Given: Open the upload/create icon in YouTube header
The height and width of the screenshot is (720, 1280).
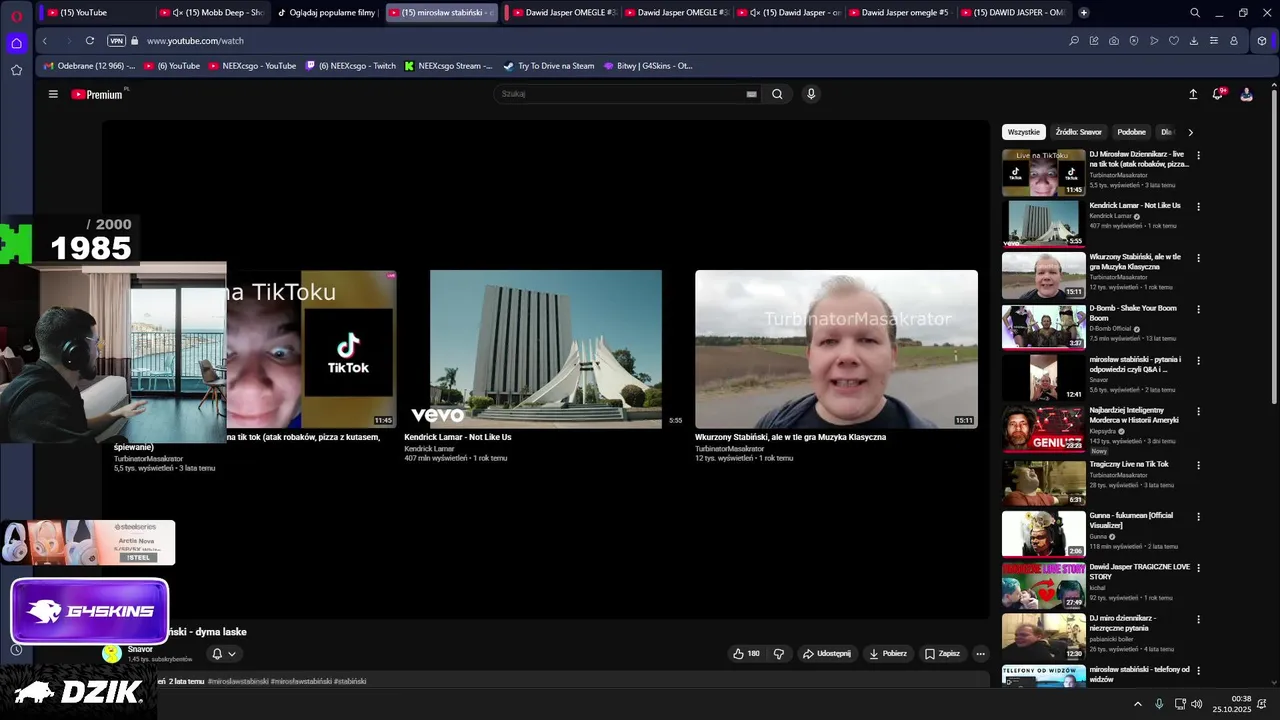Looking at the screenshot, I should (x=1193, y=94).
